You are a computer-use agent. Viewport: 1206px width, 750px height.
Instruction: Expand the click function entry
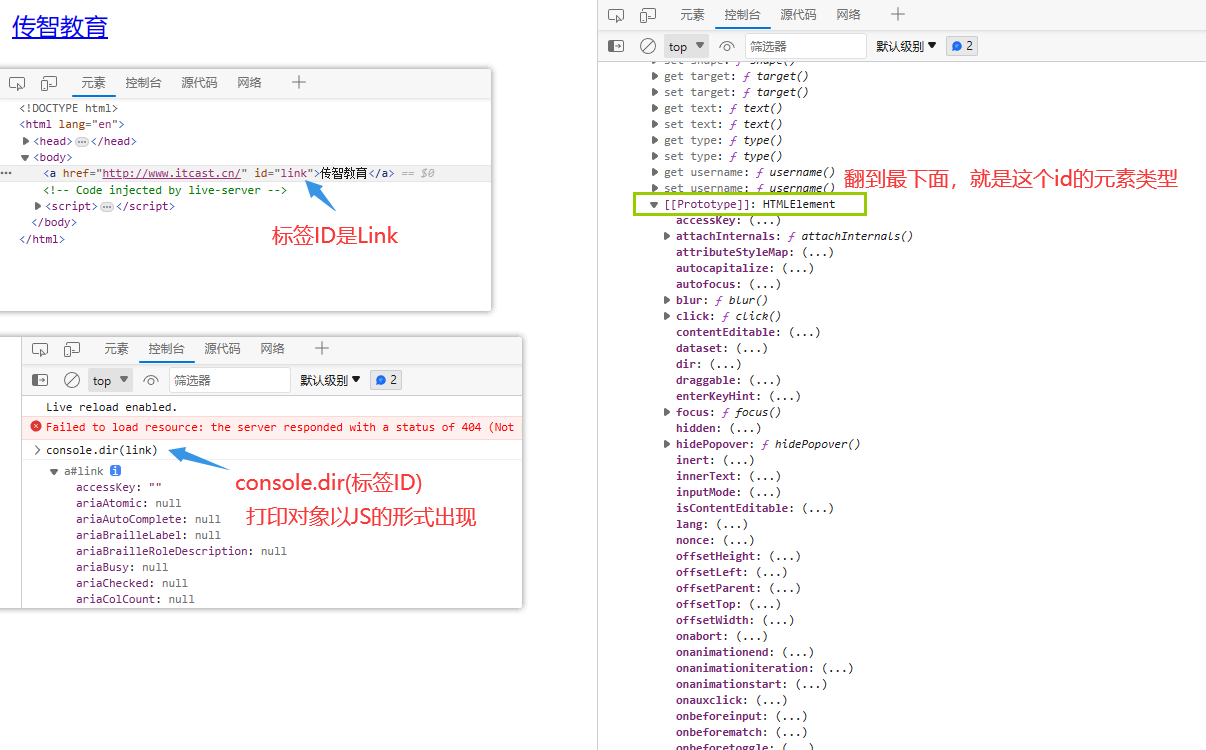(x=667, y=316)
